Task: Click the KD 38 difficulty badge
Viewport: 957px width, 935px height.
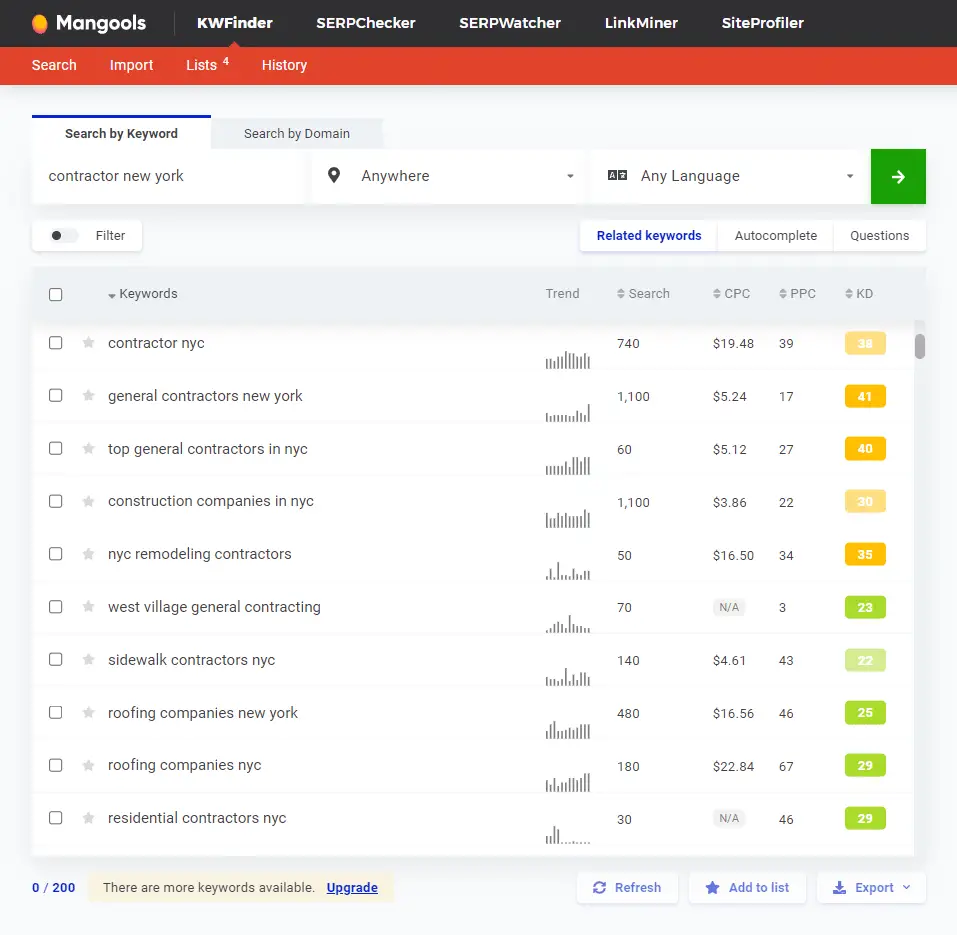Action: (865, 343)
